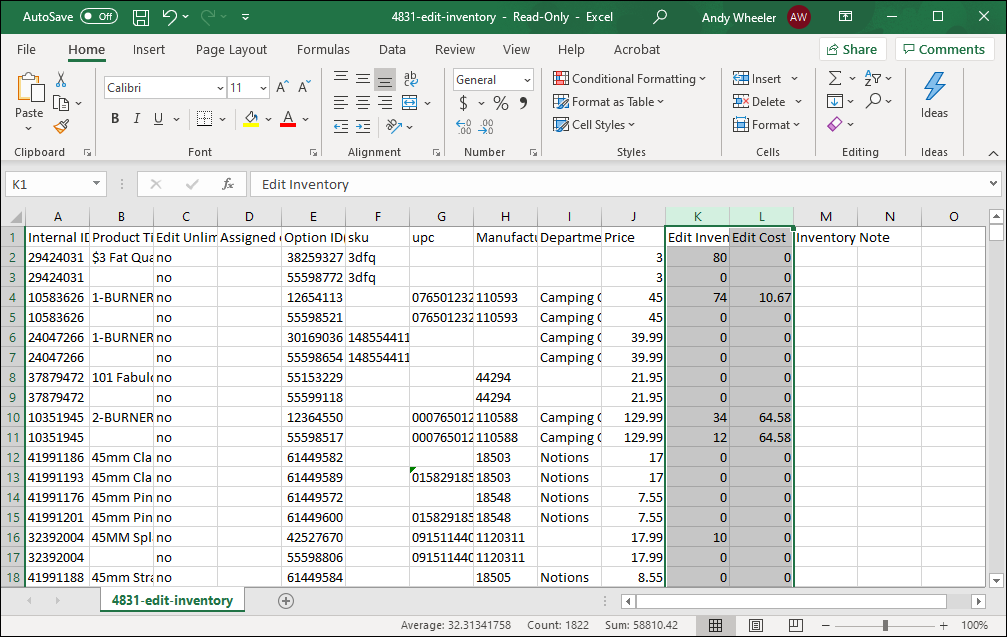Select the 4831-edit-inventory sheet tab
Image resolution: width=1007 pixels, height=637 pixels.
tap(172, 601)
